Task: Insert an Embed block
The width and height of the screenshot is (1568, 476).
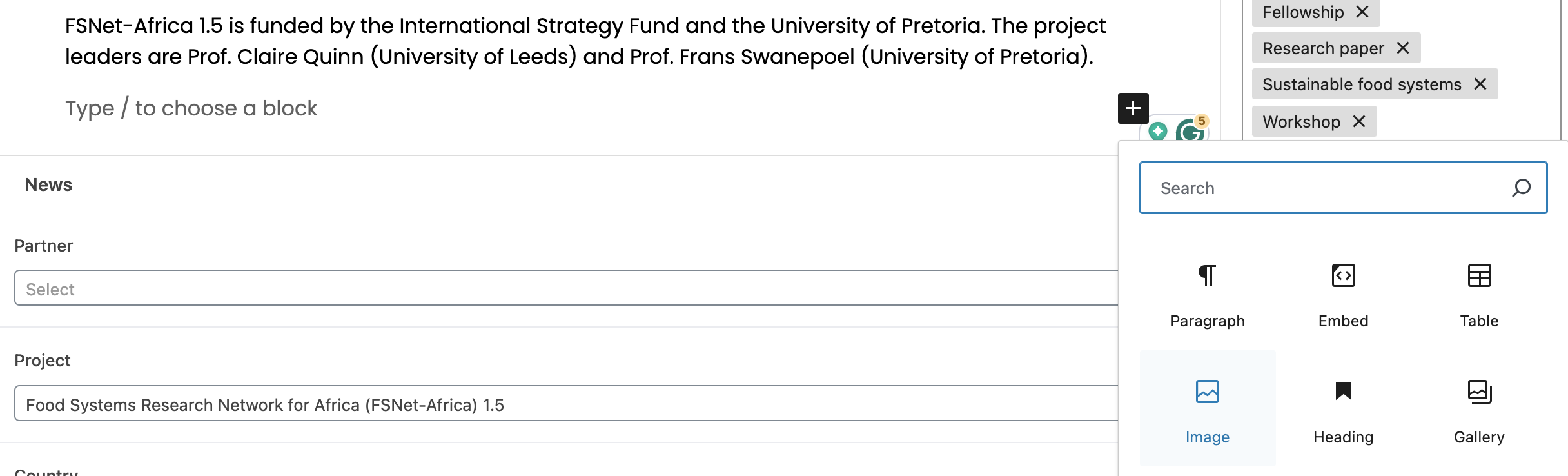Action: (x=1343, y=294)
